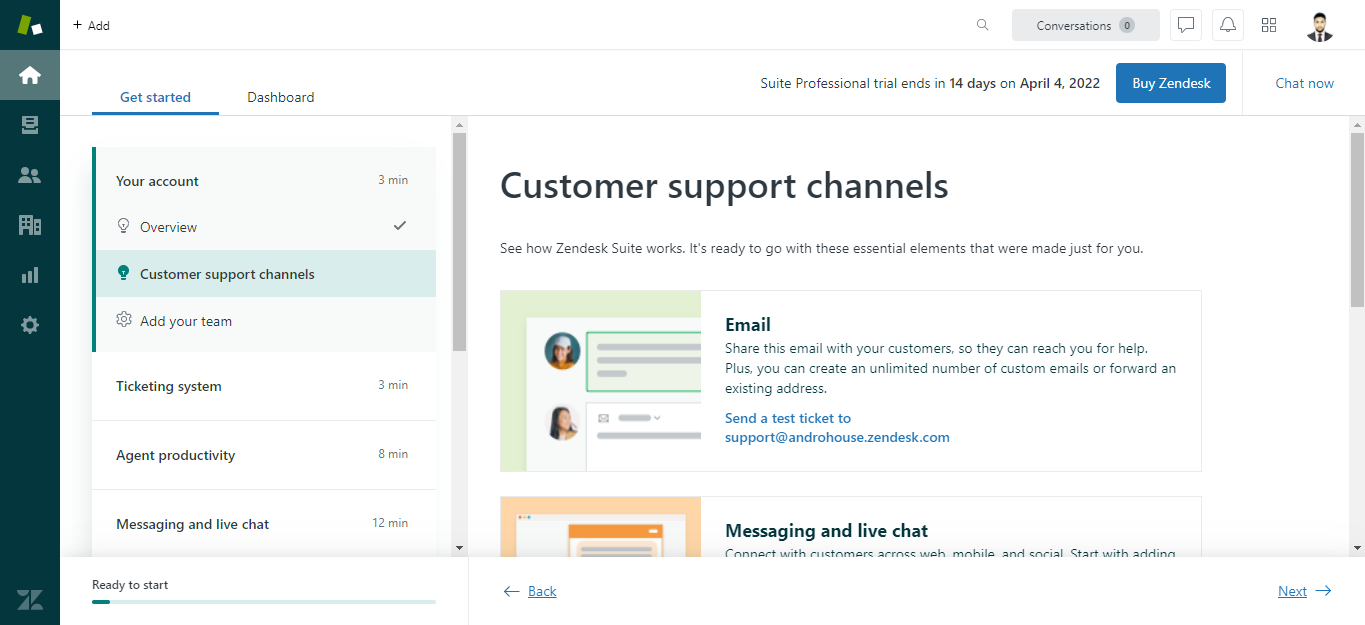Click the Add button in the top bar

(x=91, y=25)
